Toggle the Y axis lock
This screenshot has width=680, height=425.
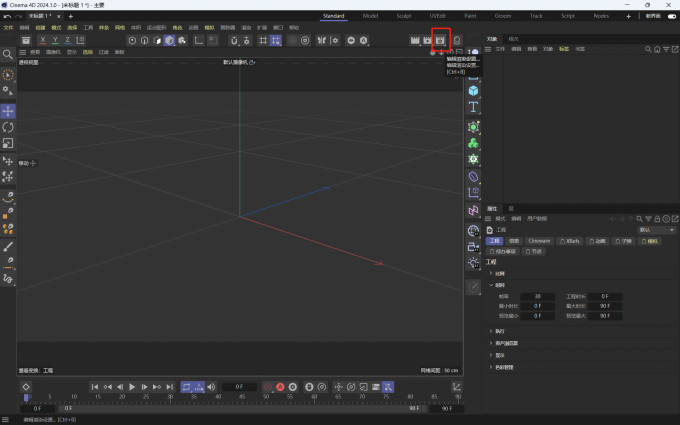pyautogui.click(x=55, y=40)
